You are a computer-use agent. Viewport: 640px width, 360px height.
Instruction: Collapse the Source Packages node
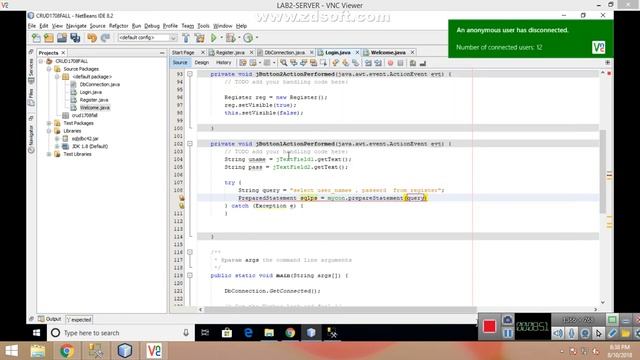tap(49, 69)
